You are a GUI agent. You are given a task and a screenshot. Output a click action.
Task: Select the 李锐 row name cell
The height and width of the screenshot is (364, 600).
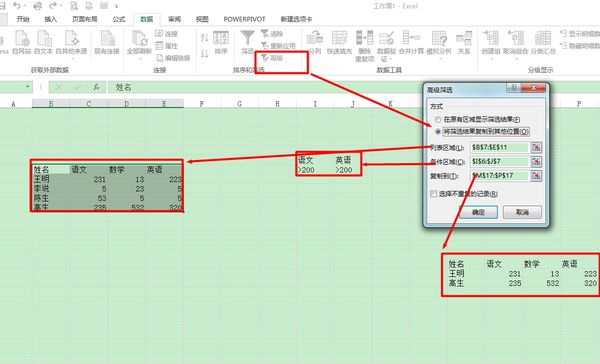pos(51,189)
